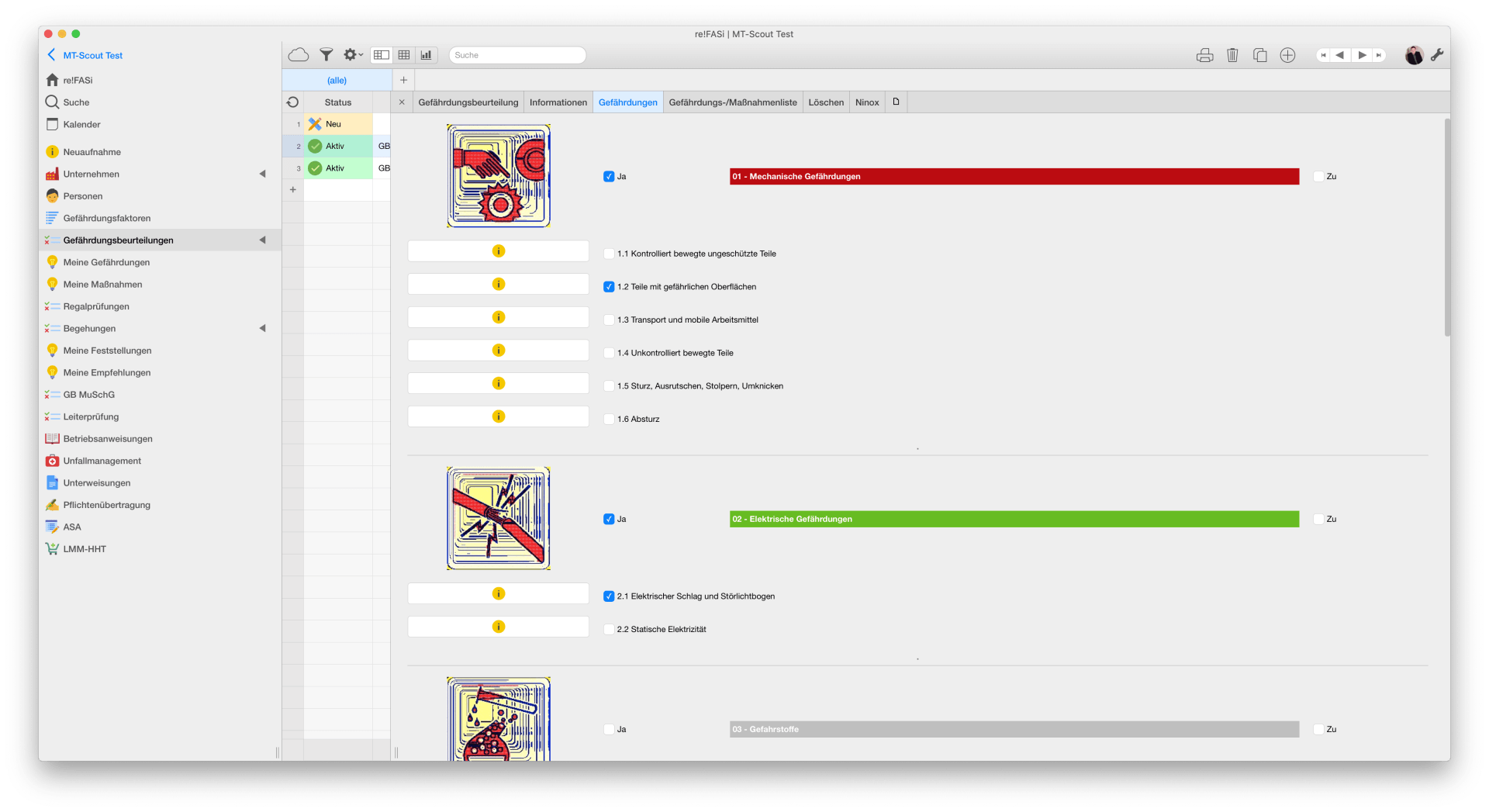Click info icon for 1.2 gefährliche Oberflächen
Screen dimensions: 1489x812
coord(499,285)
